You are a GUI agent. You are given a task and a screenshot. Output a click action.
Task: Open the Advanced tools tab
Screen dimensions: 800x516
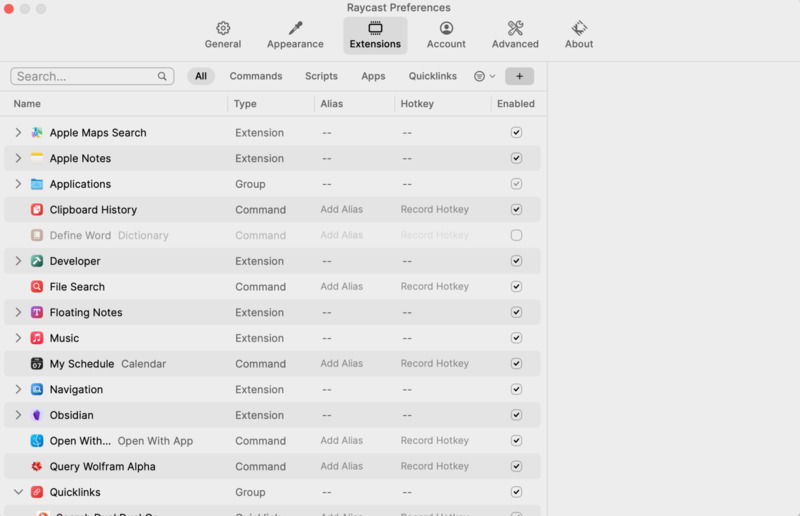[515, 35]
